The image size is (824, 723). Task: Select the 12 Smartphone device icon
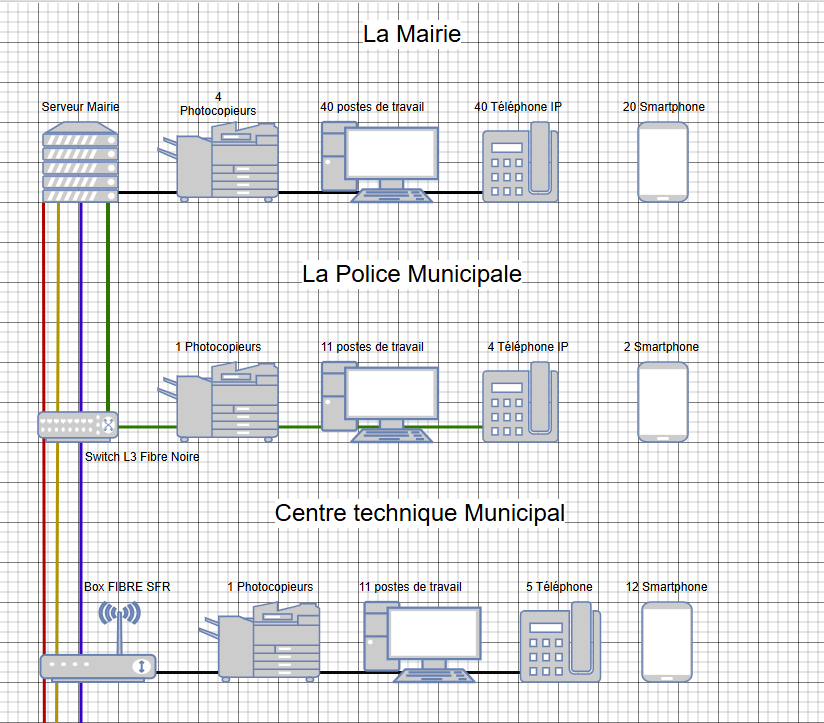point(667,642)
